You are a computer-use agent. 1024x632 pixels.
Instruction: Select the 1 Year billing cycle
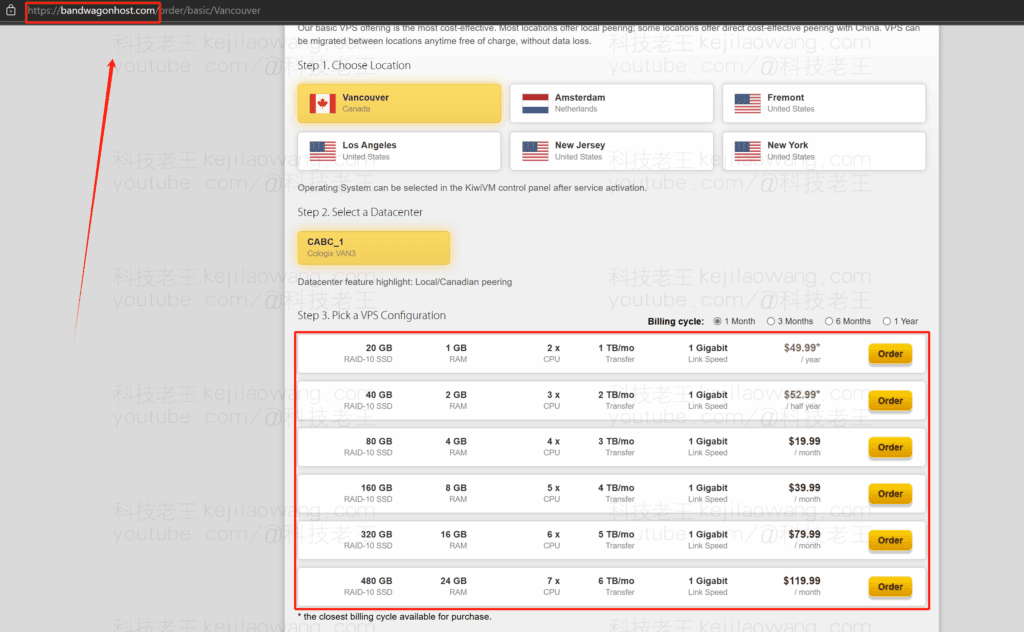click(887, 321)
